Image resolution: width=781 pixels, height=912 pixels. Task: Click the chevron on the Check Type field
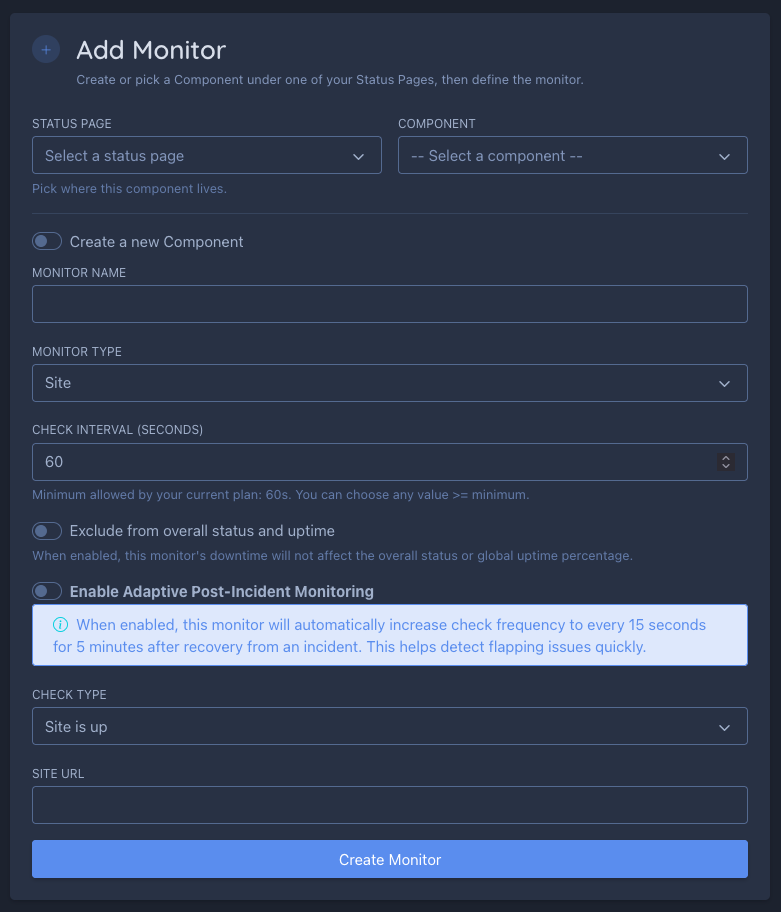726,726
